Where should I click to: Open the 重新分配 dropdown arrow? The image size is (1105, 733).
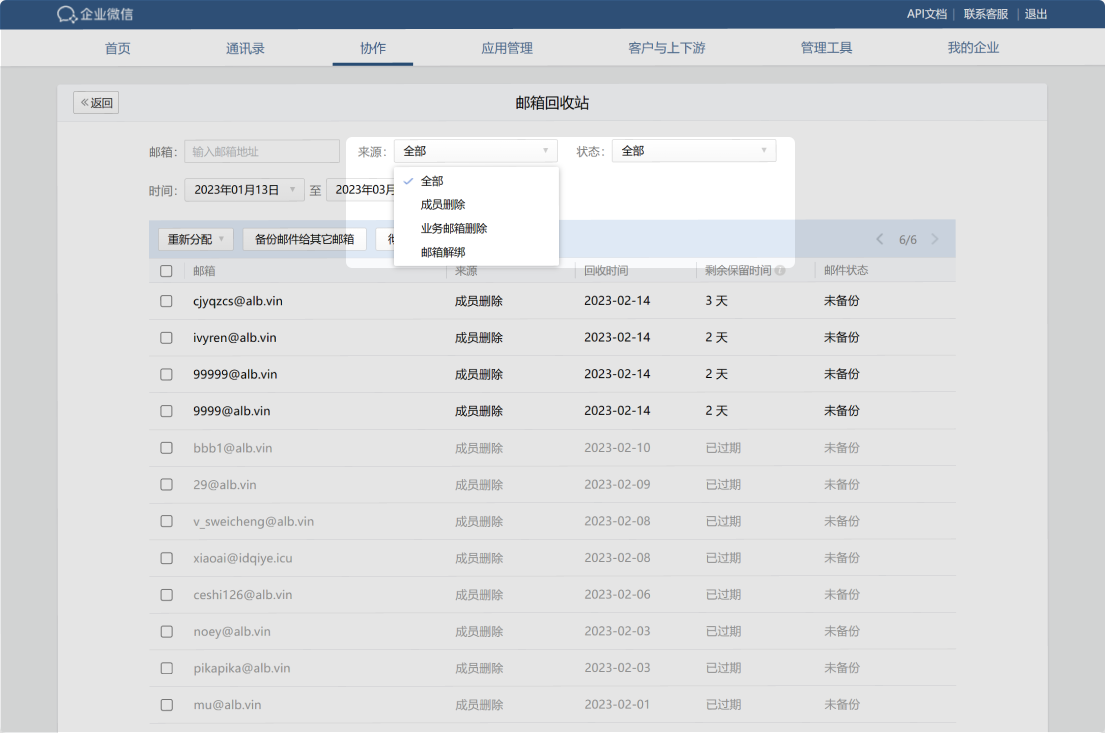click(x=220, y=239)
